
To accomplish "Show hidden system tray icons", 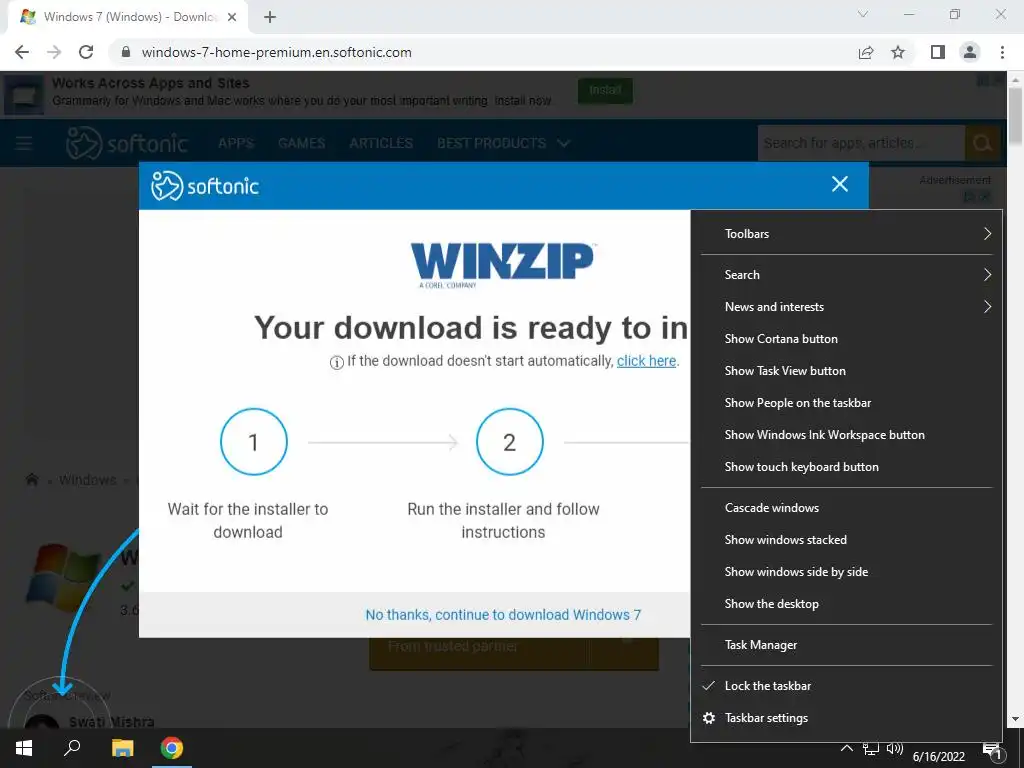I will 846,748.
